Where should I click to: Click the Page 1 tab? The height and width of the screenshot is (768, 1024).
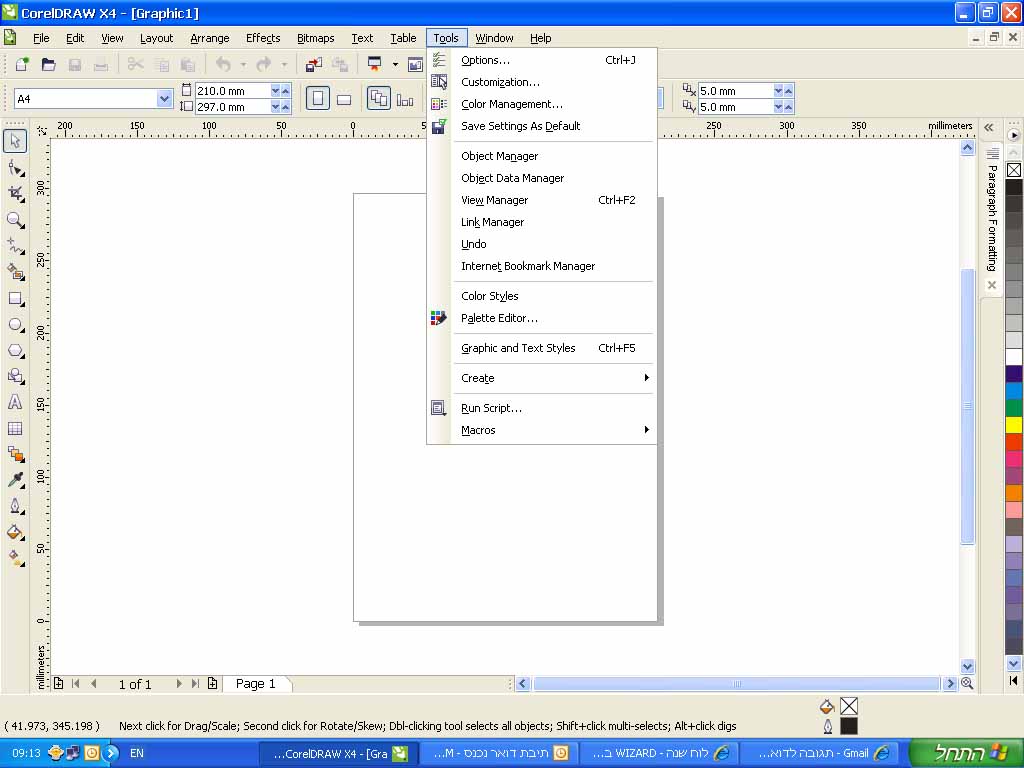click(x=256, y=684)
